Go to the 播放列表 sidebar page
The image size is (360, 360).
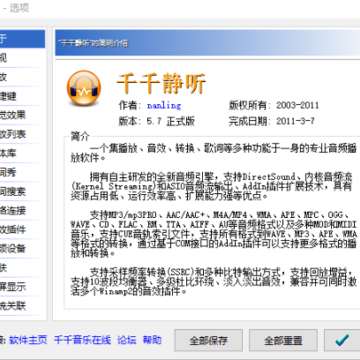22,134
